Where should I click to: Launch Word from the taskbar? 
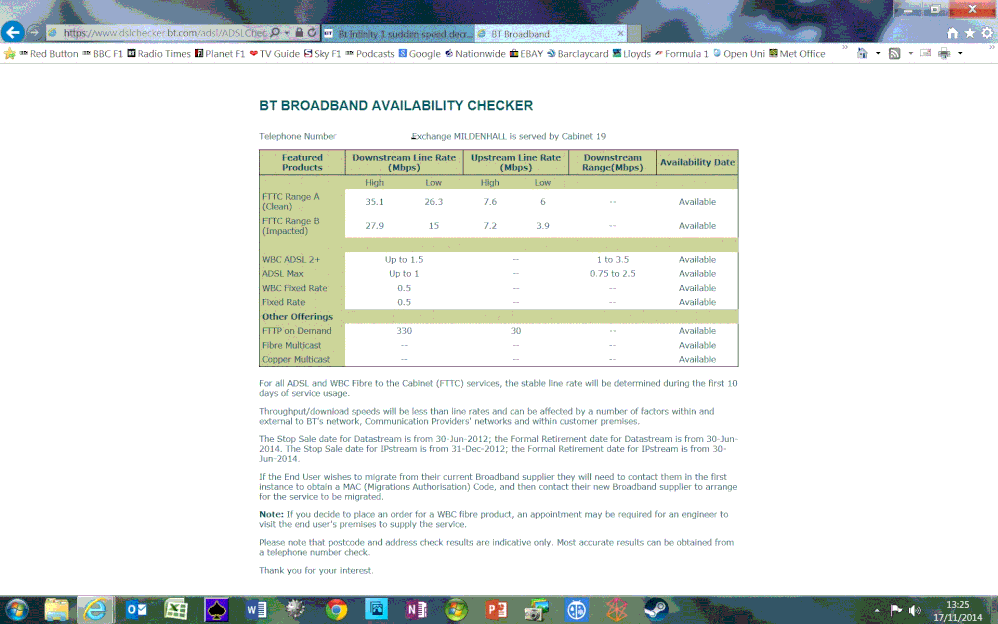pos(256,610)
